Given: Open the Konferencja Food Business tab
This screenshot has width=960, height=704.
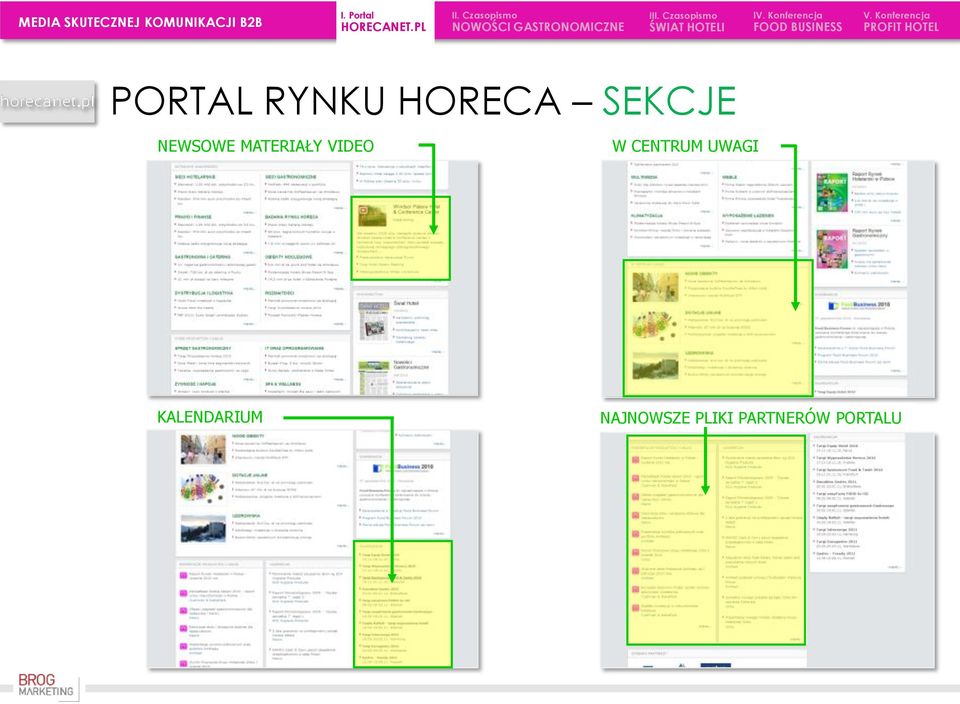Looking at the screenshot, I should click(x=797, y=21).
